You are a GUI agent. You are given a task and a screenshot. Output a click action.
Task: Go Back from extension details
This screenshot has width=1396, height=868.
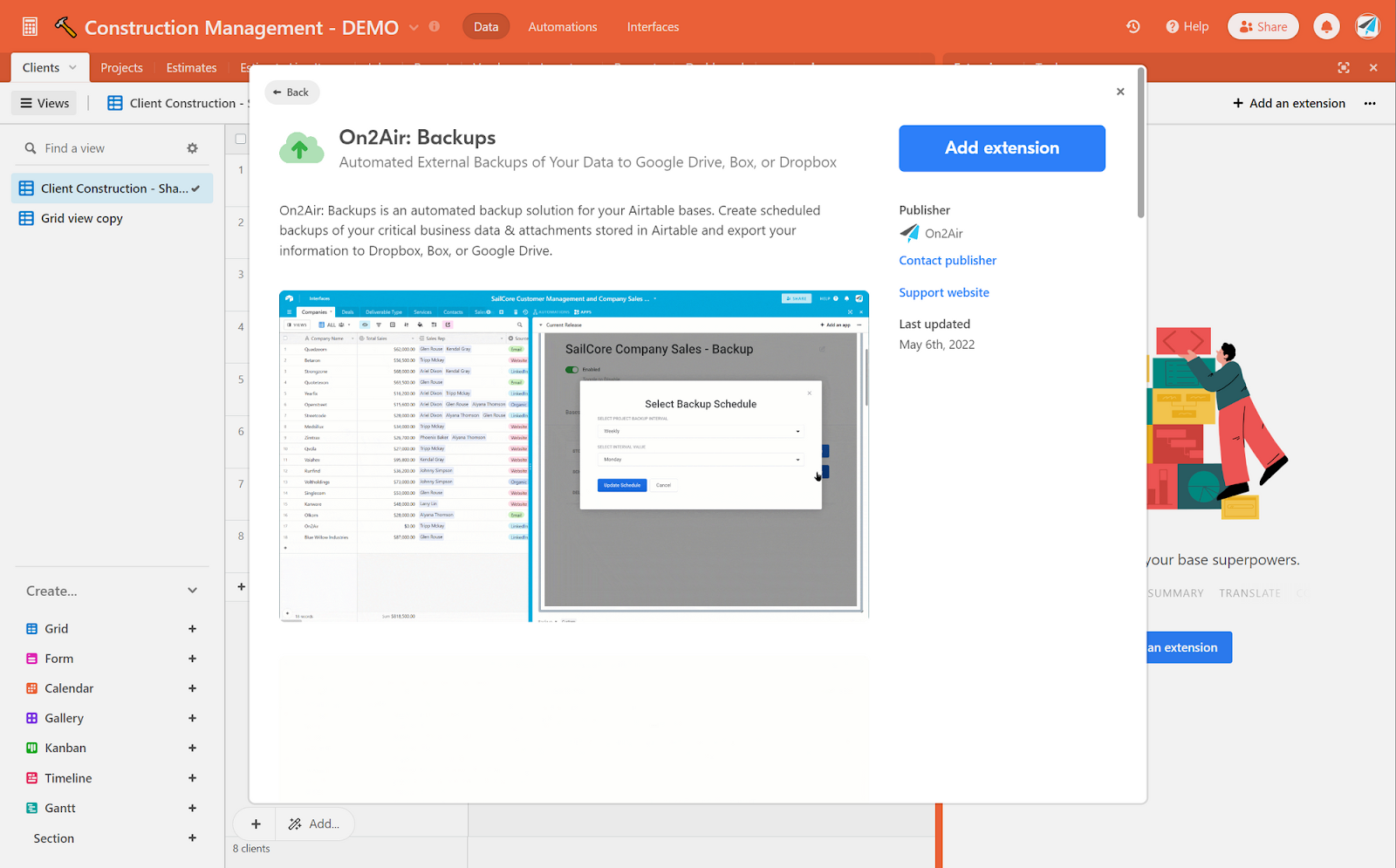[291, 92]
